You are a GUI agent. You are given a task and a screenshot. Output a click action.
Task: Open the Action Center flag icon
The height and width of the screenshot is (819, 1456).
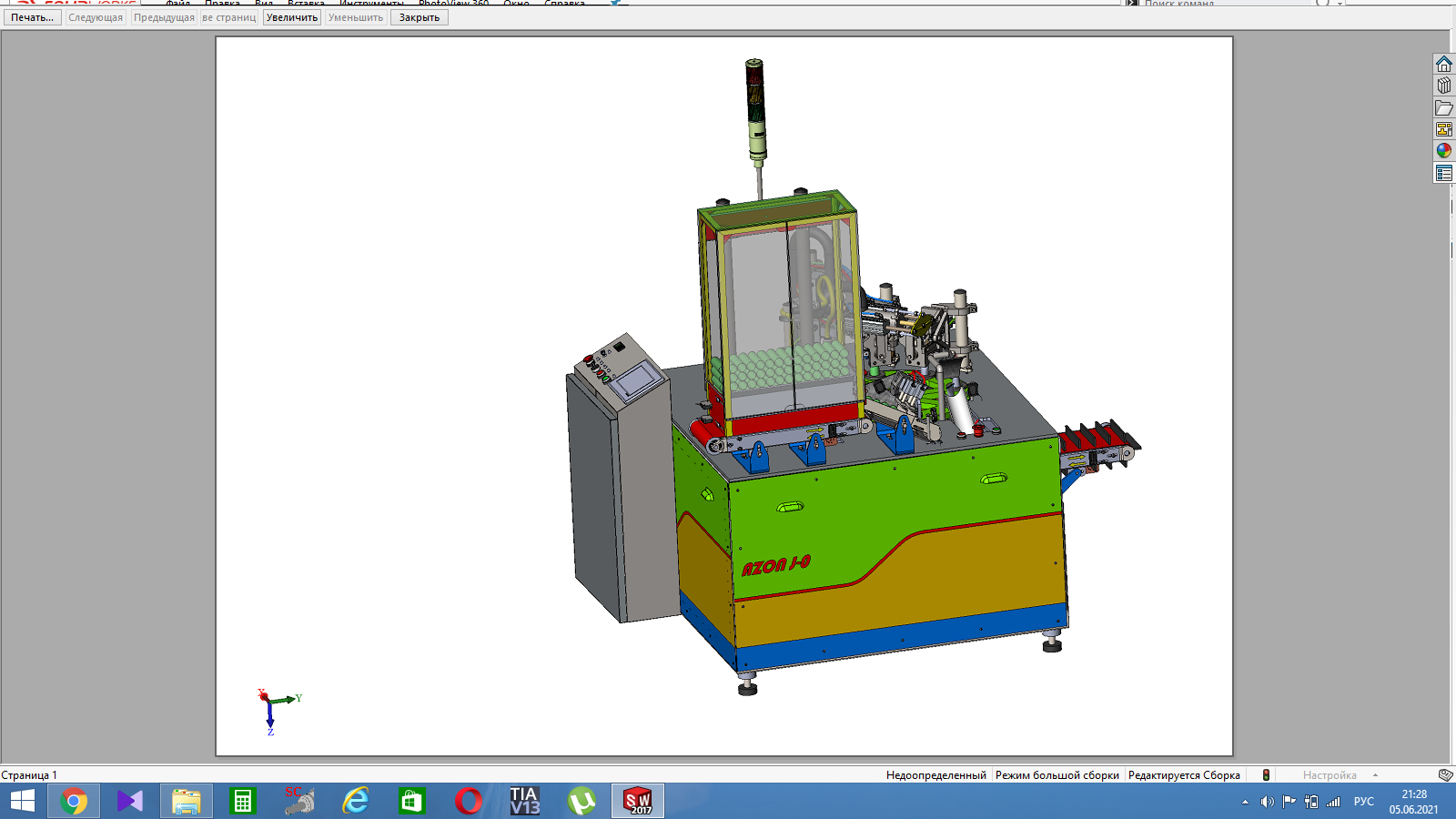coord(1289,802)
